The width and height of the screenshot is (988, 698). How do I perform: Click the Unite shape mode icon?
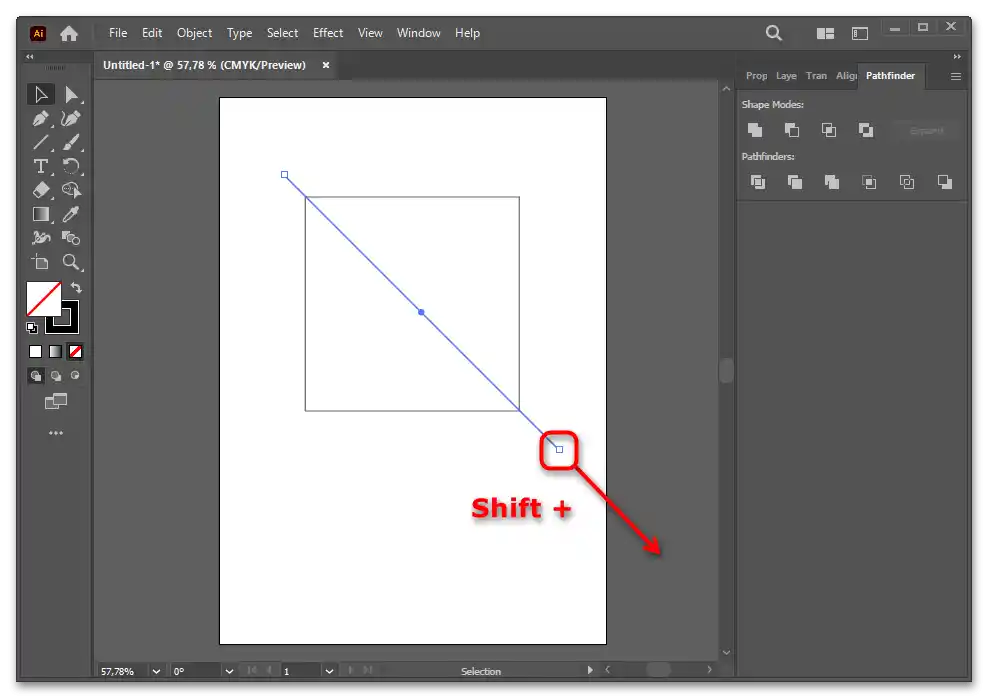[755, 130]
